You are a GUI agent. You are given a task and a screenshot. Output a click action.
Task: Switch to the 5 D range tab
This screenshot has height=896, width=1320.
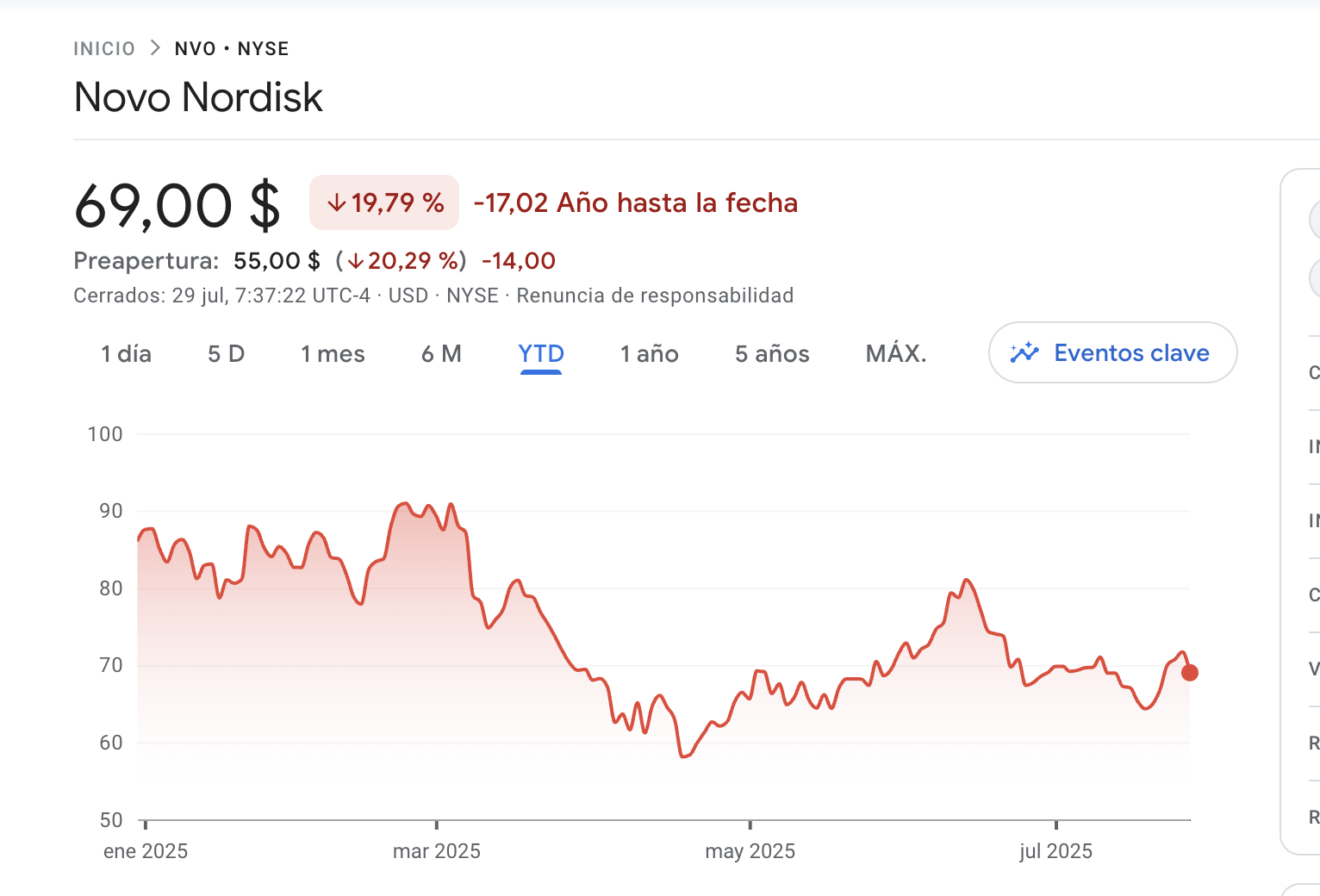tap(227, 354)
